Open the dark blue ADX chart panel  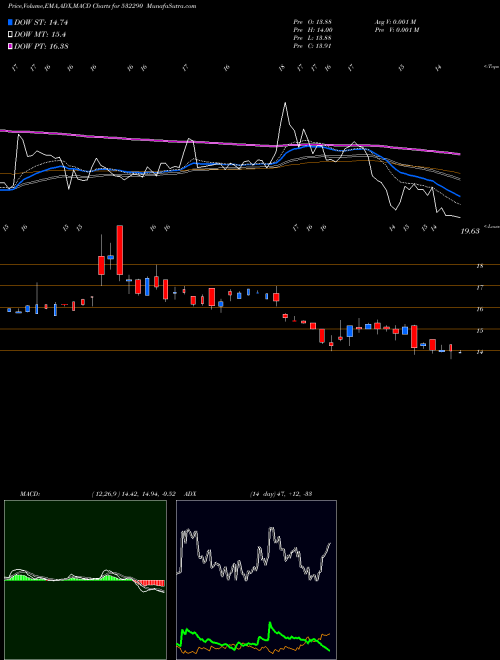(256, 580)
